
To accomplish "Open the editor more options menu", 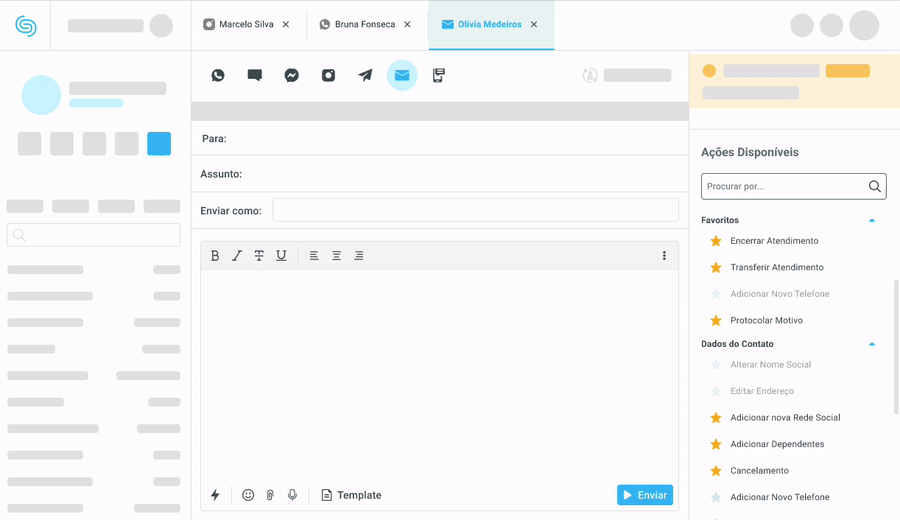I will click(x=664, y=256).
